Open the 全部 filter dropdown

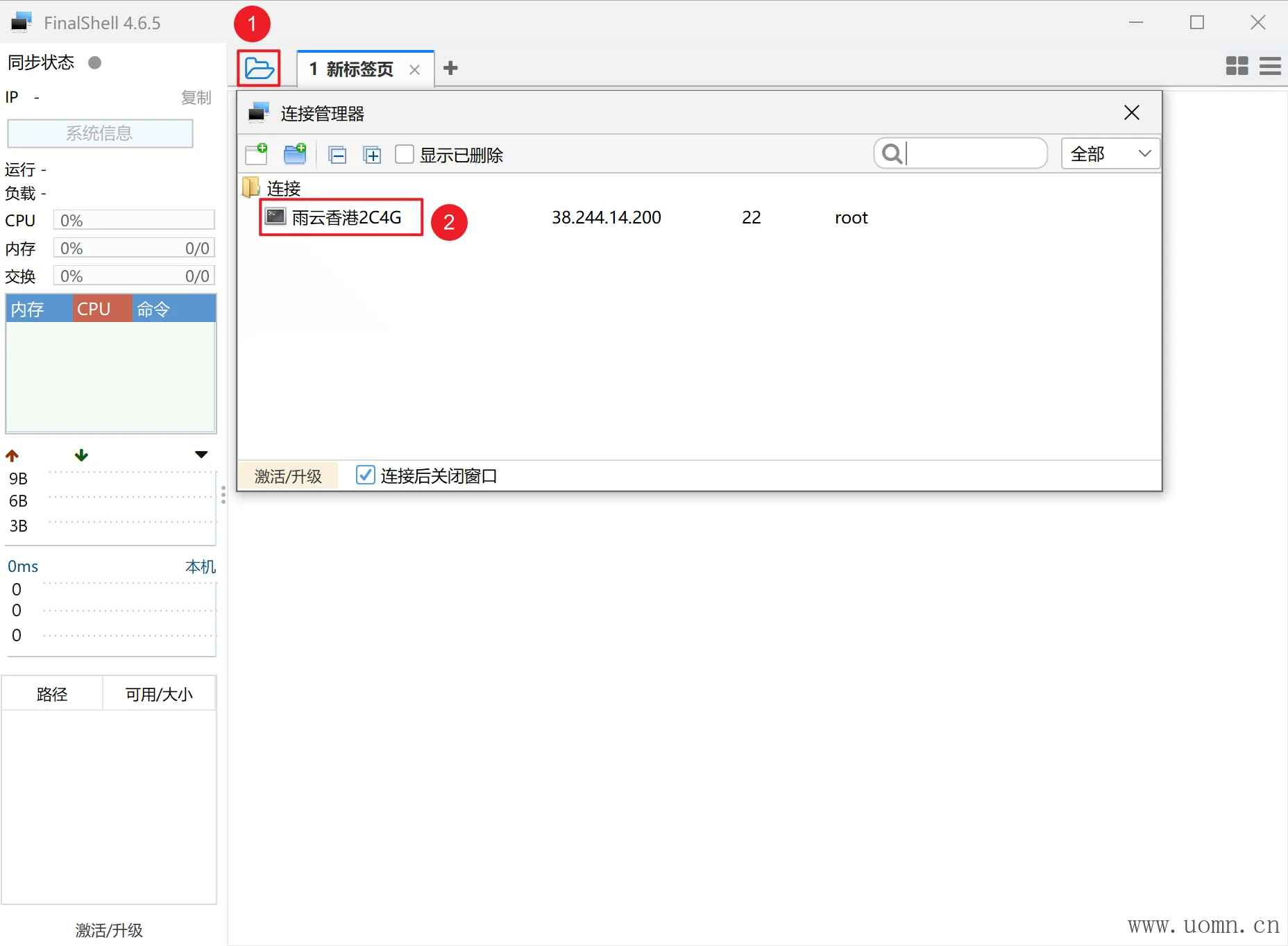pyautogui.click(x=1110, y=153)
